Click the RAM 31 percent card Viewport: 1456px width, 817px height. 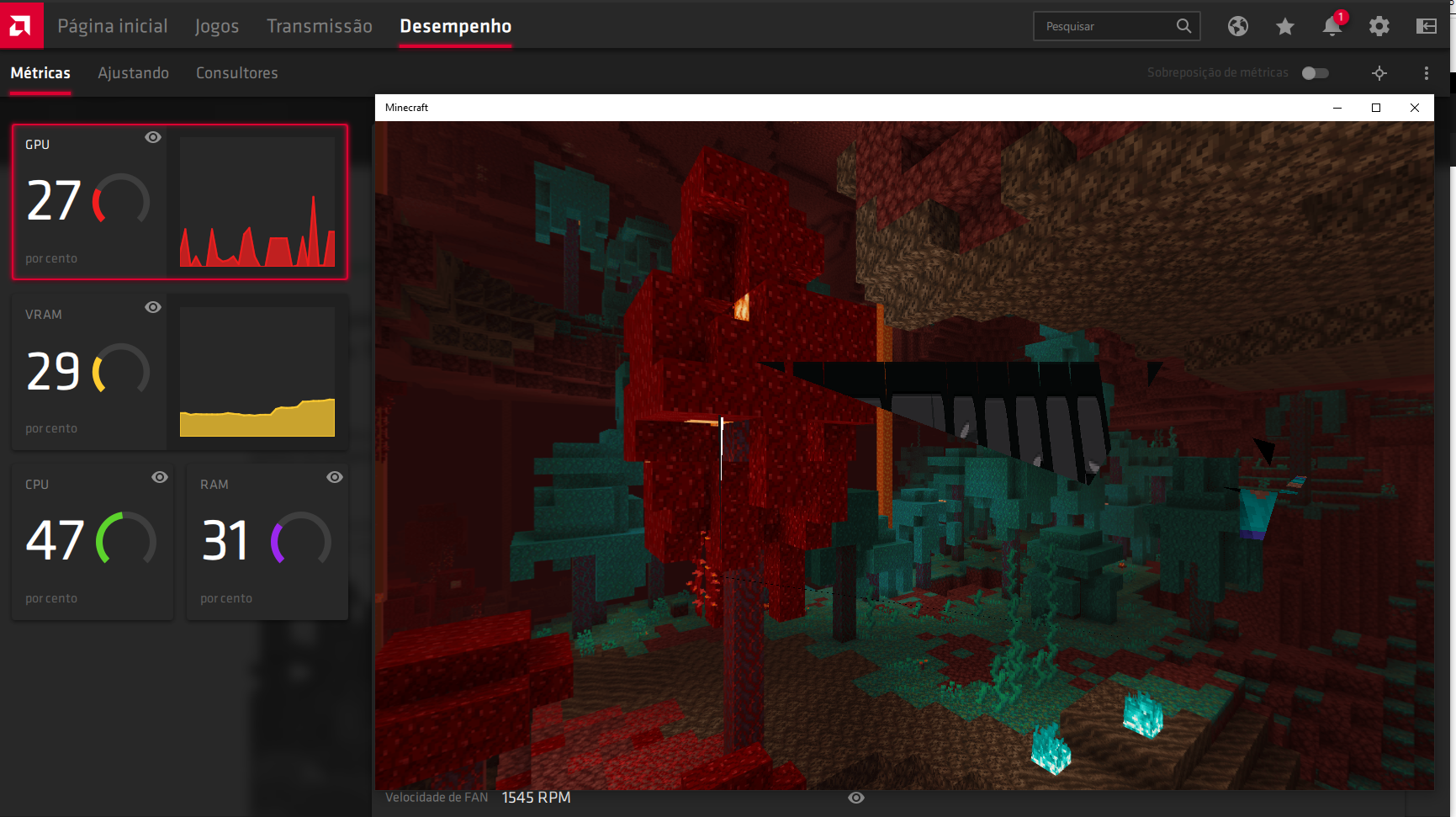(267, 542)
